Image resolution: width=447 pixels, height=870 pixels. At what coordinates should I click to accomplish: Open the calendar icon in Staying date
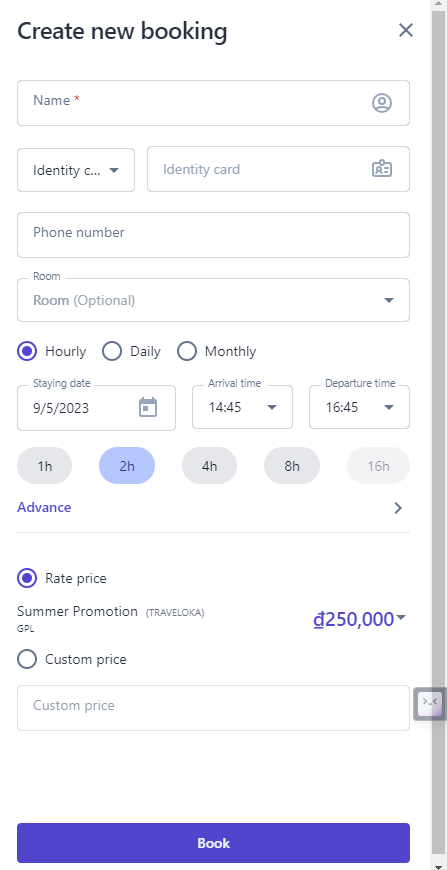tap(148, 407)
